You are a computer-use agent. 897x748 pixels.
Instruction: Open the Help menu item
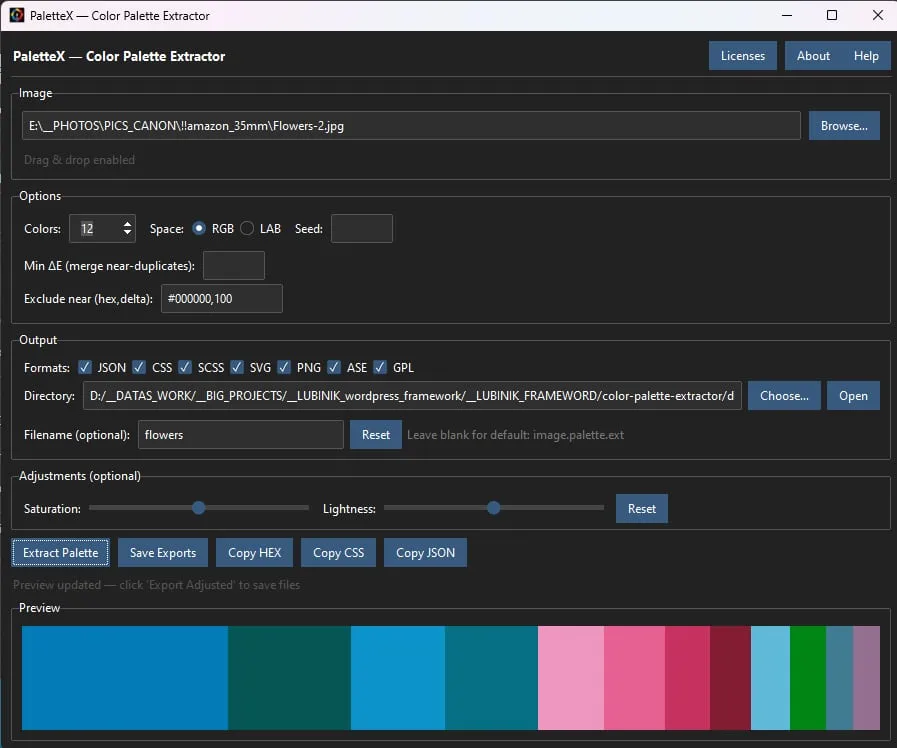click(866, 56)
